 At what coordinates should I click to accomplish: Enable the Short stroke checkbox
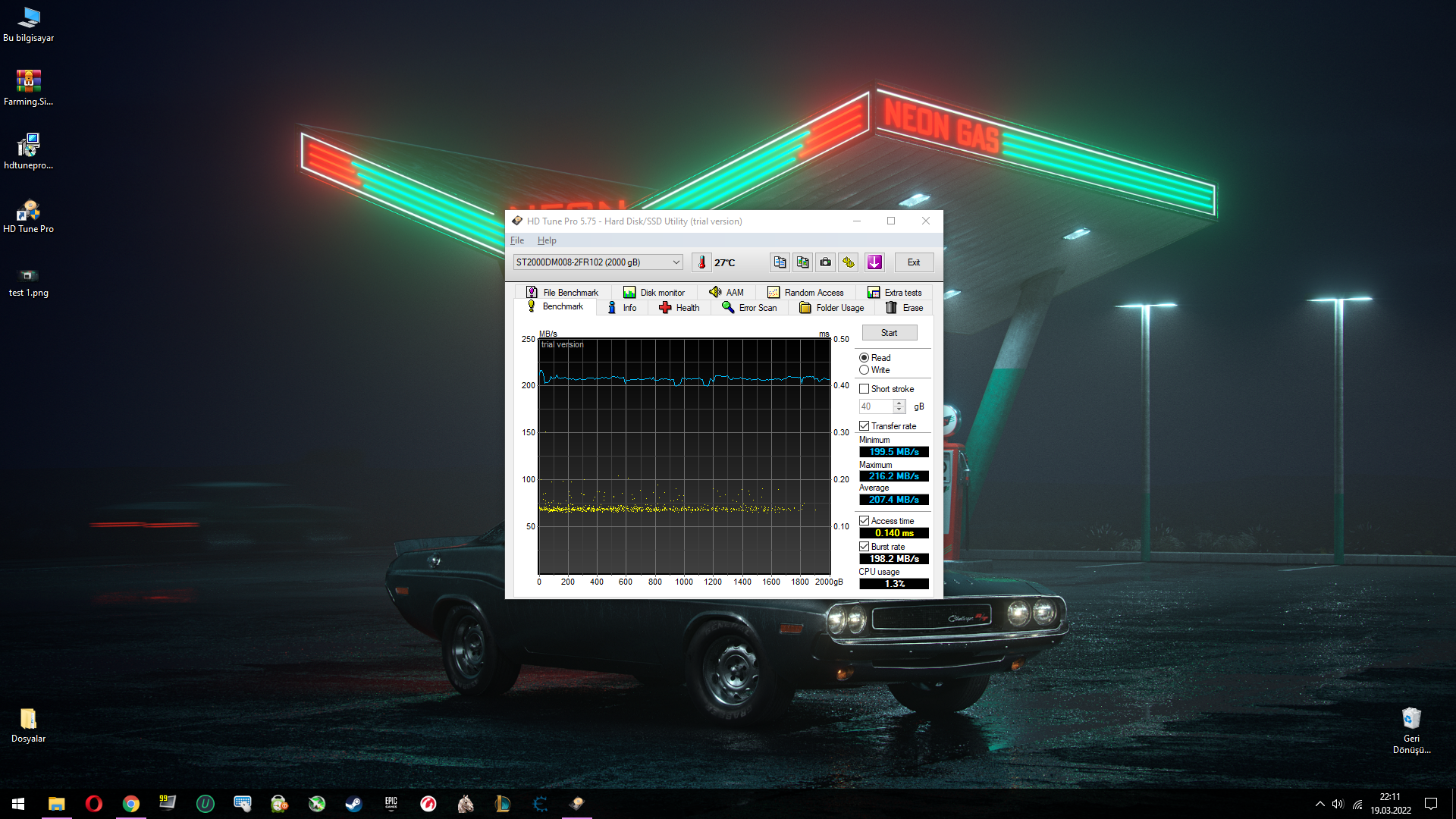coord(864,389)
